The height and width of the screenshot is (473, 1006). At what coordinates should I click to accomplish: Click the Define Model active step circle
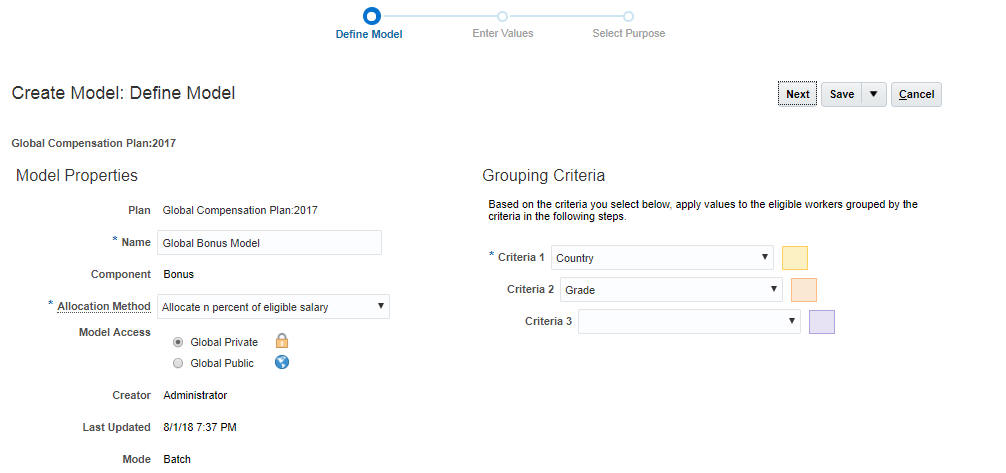click(371, 16)
